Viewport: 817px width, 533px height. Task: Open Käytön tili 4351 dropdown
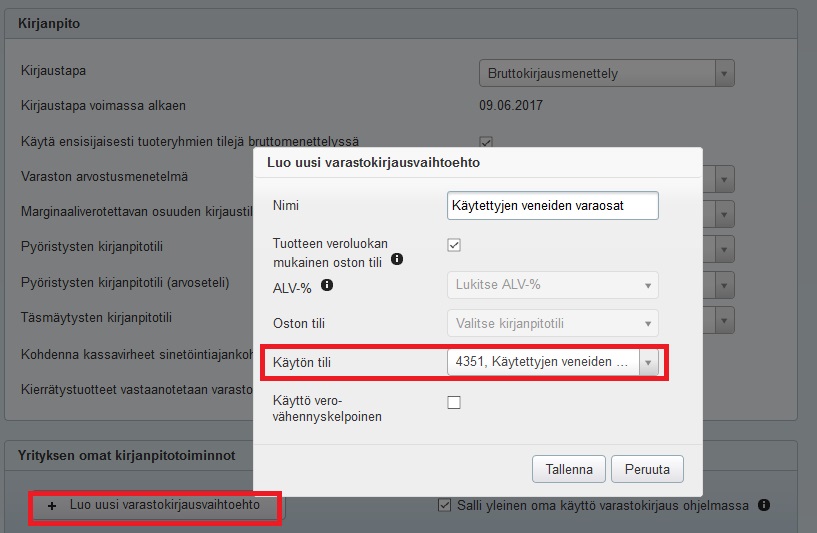[553, 362]
